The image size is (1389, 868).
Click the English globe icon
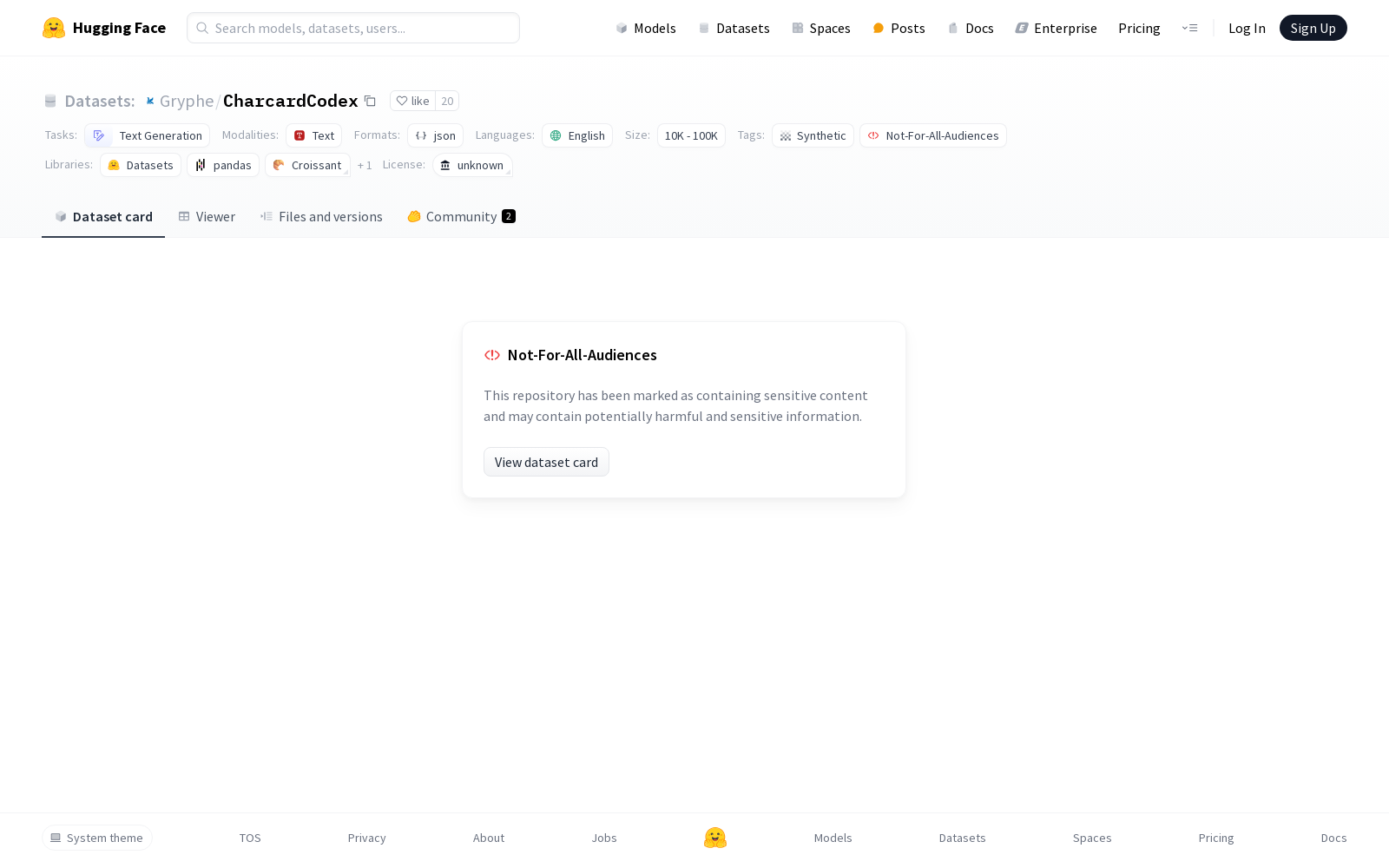tap(556, 135)
